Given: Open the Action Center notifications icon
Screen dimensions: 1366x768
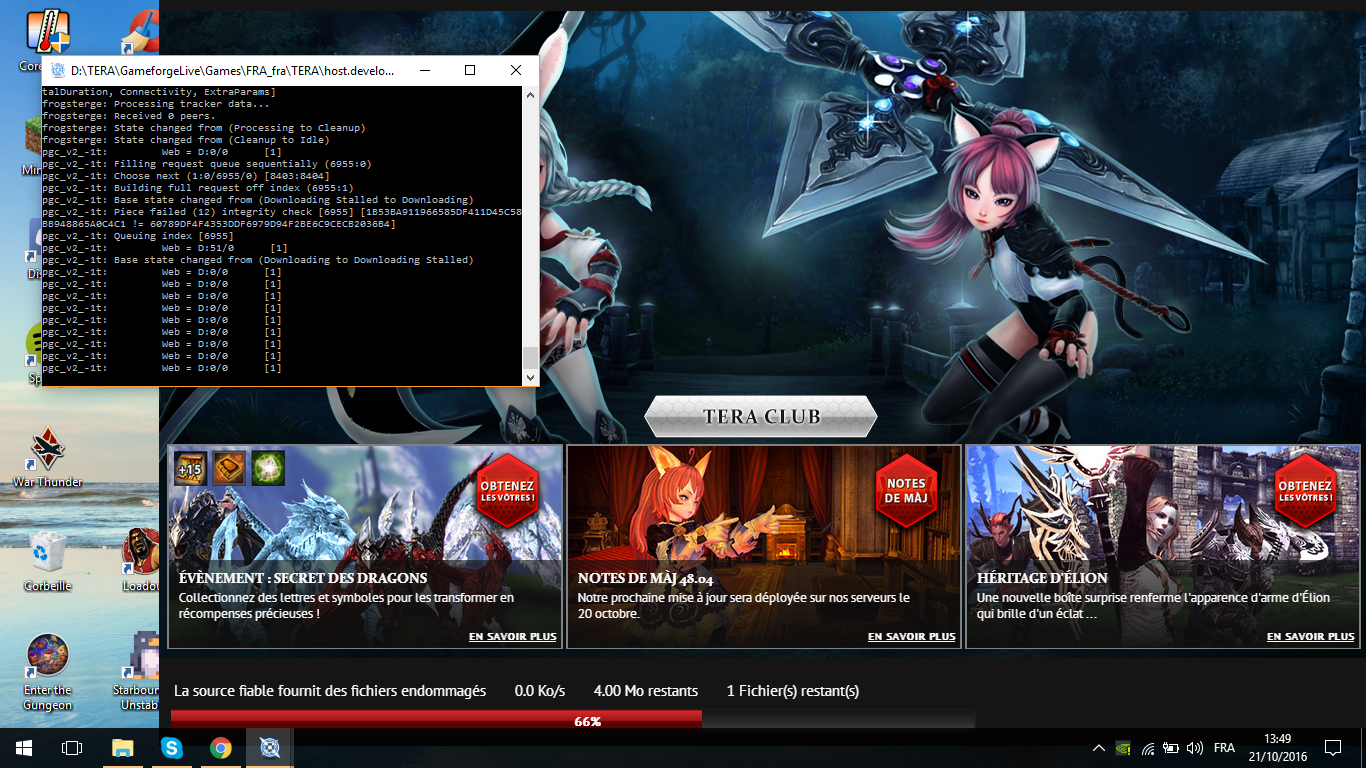Looking at the screenshot, I should [1332, 748].
